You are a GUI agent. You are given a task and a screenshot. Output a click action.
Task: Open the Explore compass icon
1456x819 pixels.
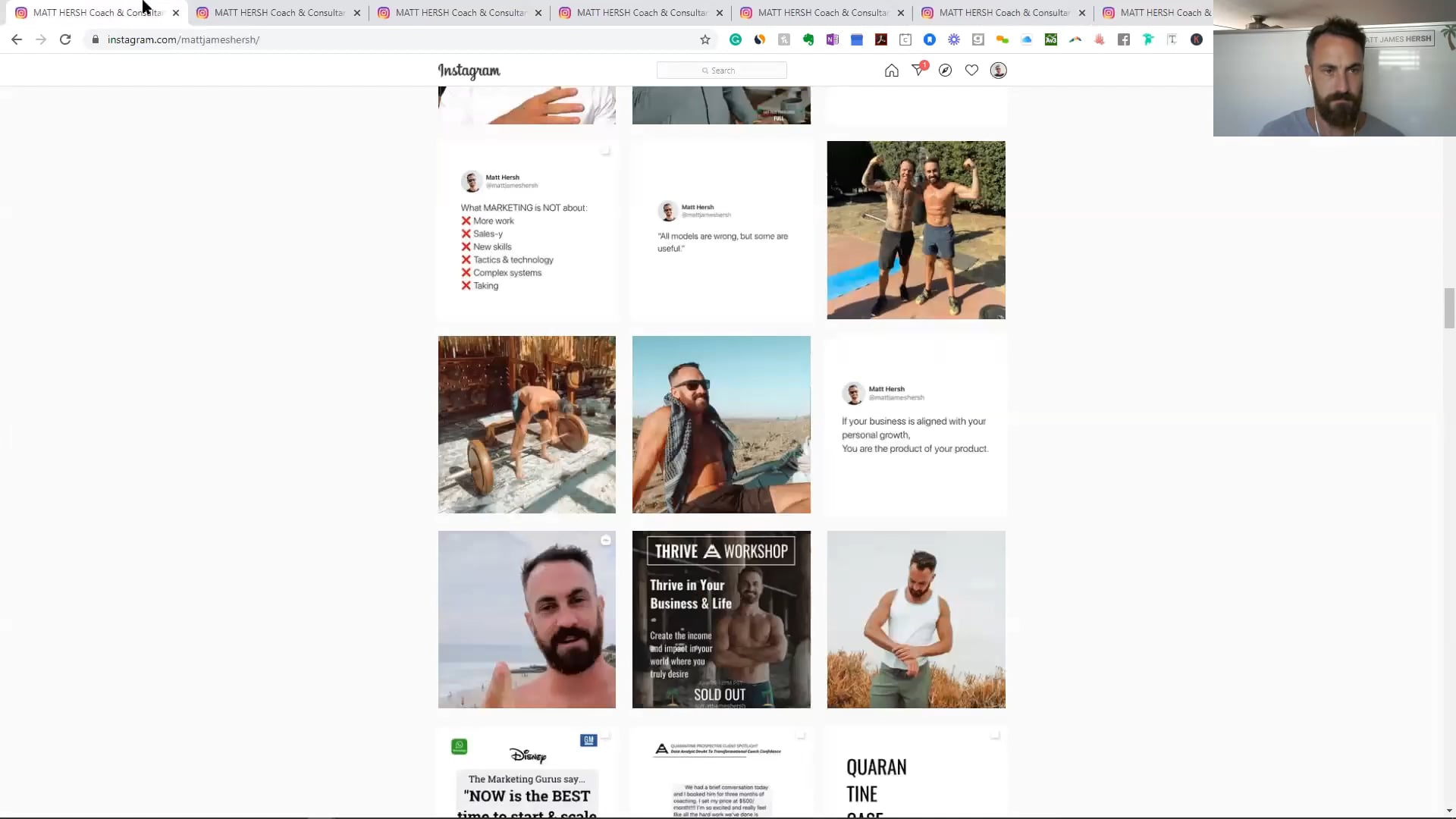[945, 71]
